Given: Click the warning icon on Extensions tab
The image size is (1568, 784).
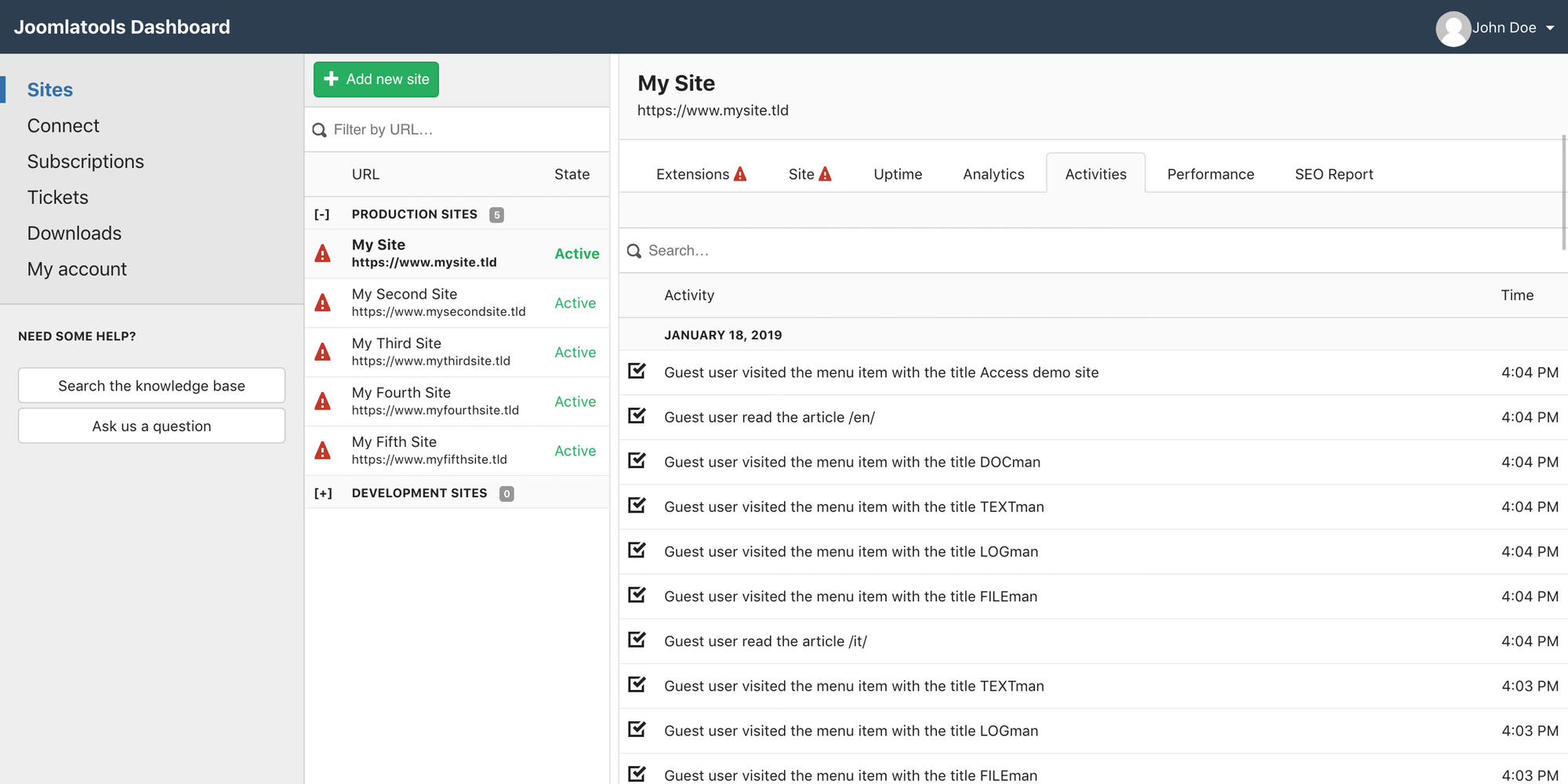Looking at the screenshot, I should [x=740, y=174].
